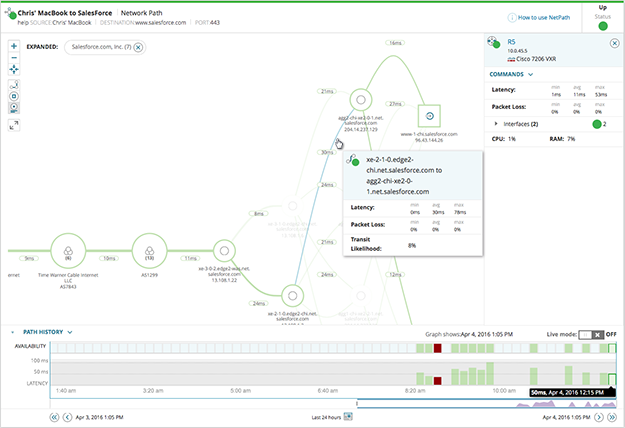Open the network path in full screen
625x428 pixels.
pyautogui.click(x=13, y=125)
